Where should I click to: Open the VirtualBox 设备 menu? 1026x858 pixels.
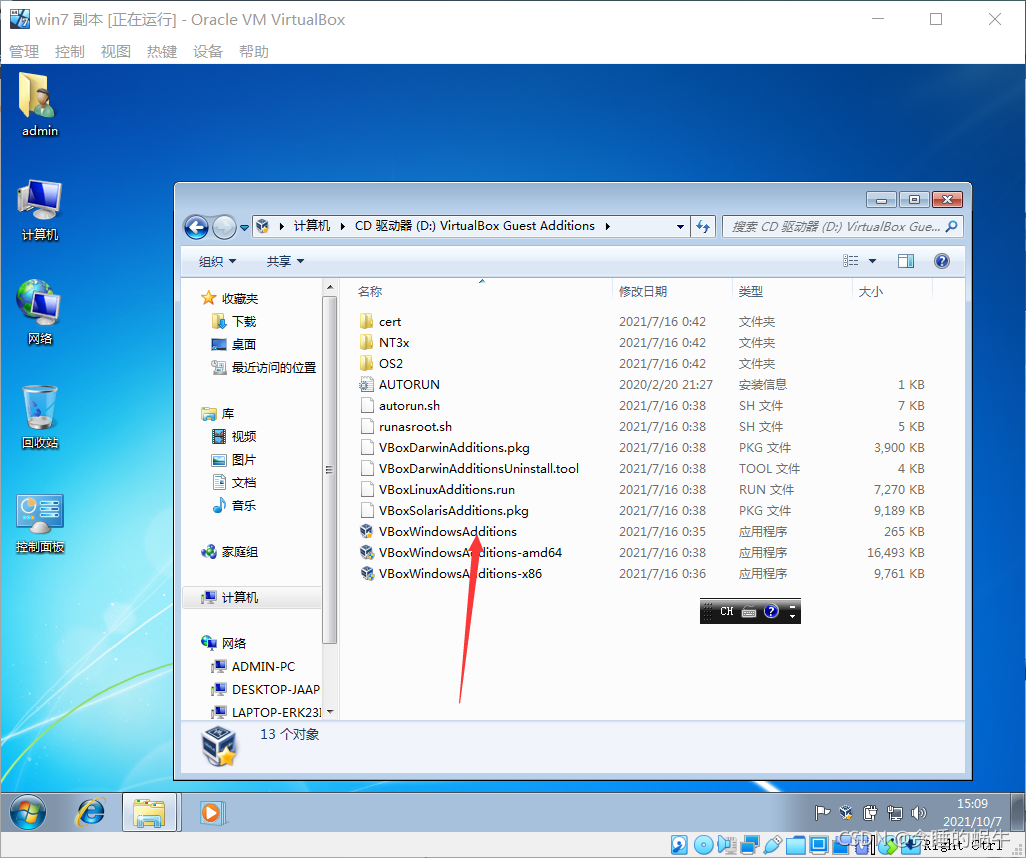pyautogui.click(x=207, y=52)
